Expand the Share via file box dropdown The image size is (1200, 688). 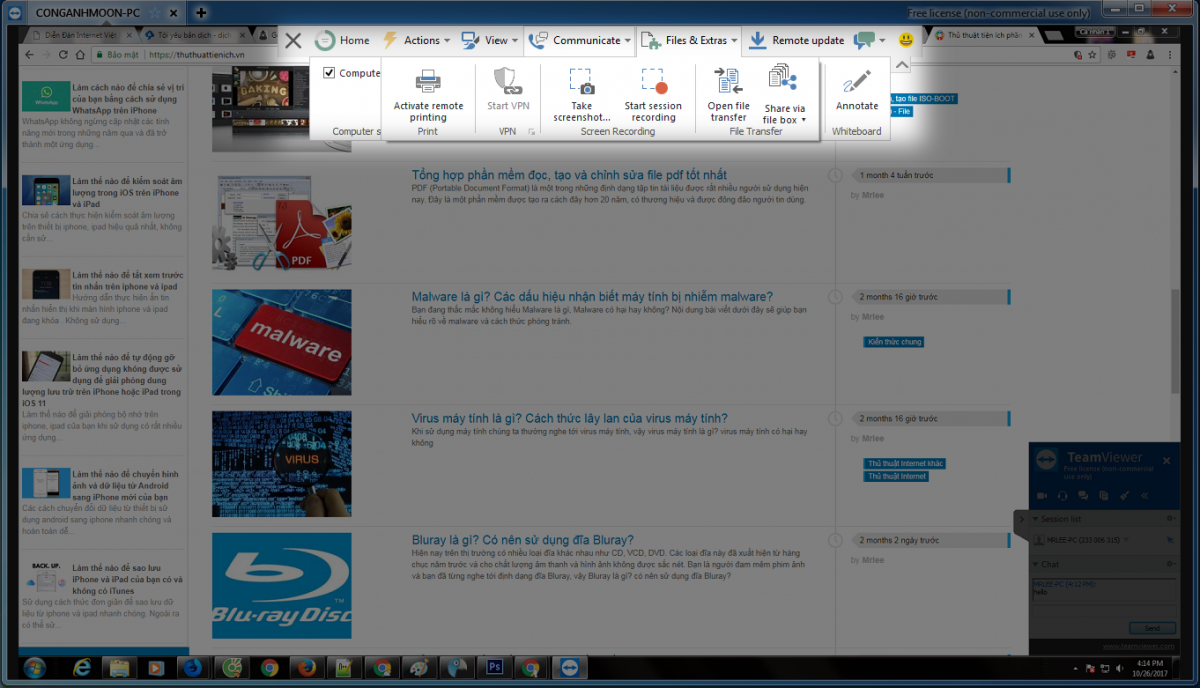click(x=784, y=120)
